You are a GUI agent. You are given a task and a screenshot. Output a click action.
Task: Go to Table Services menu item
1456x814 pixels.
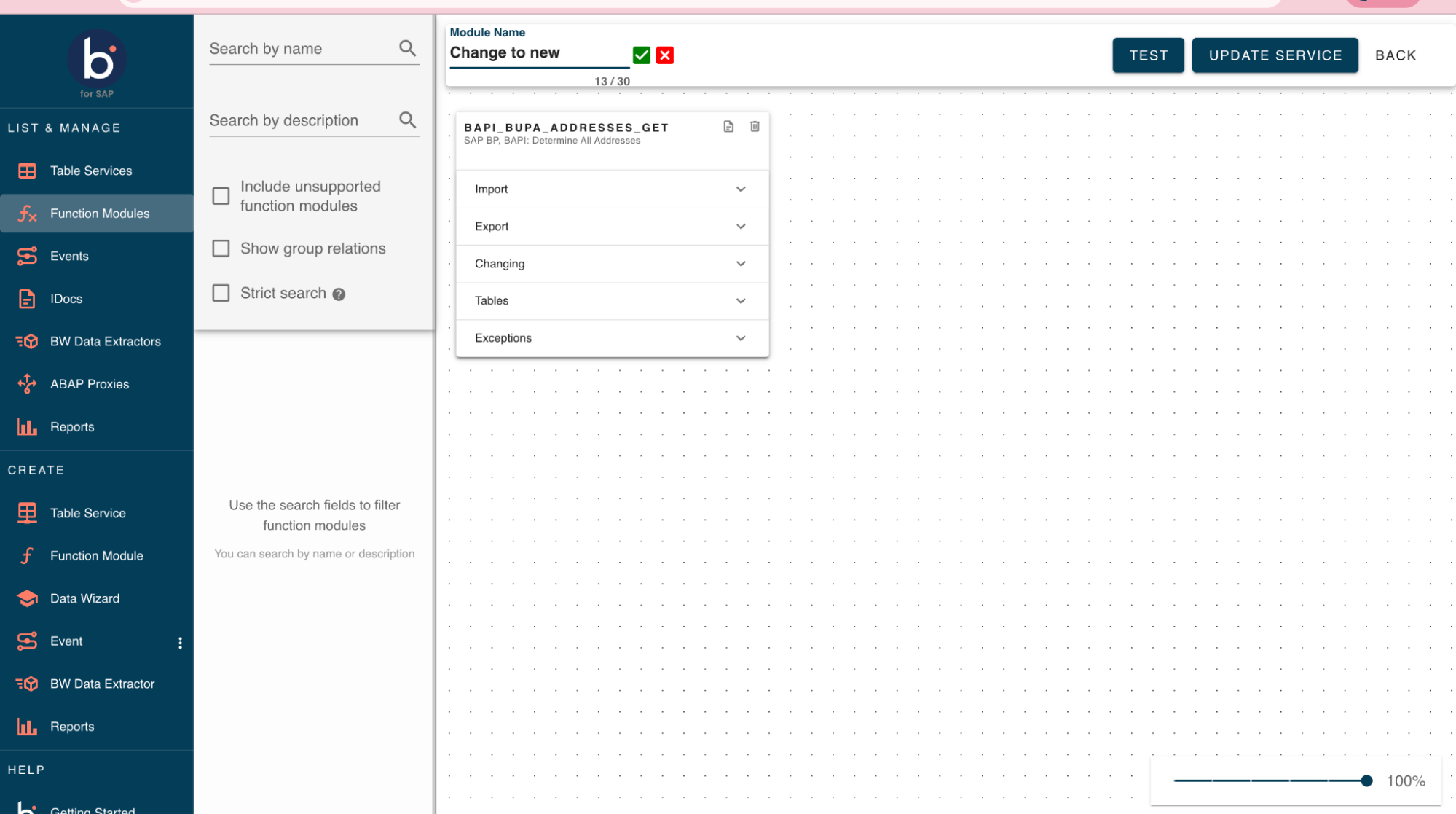(97, 171)
